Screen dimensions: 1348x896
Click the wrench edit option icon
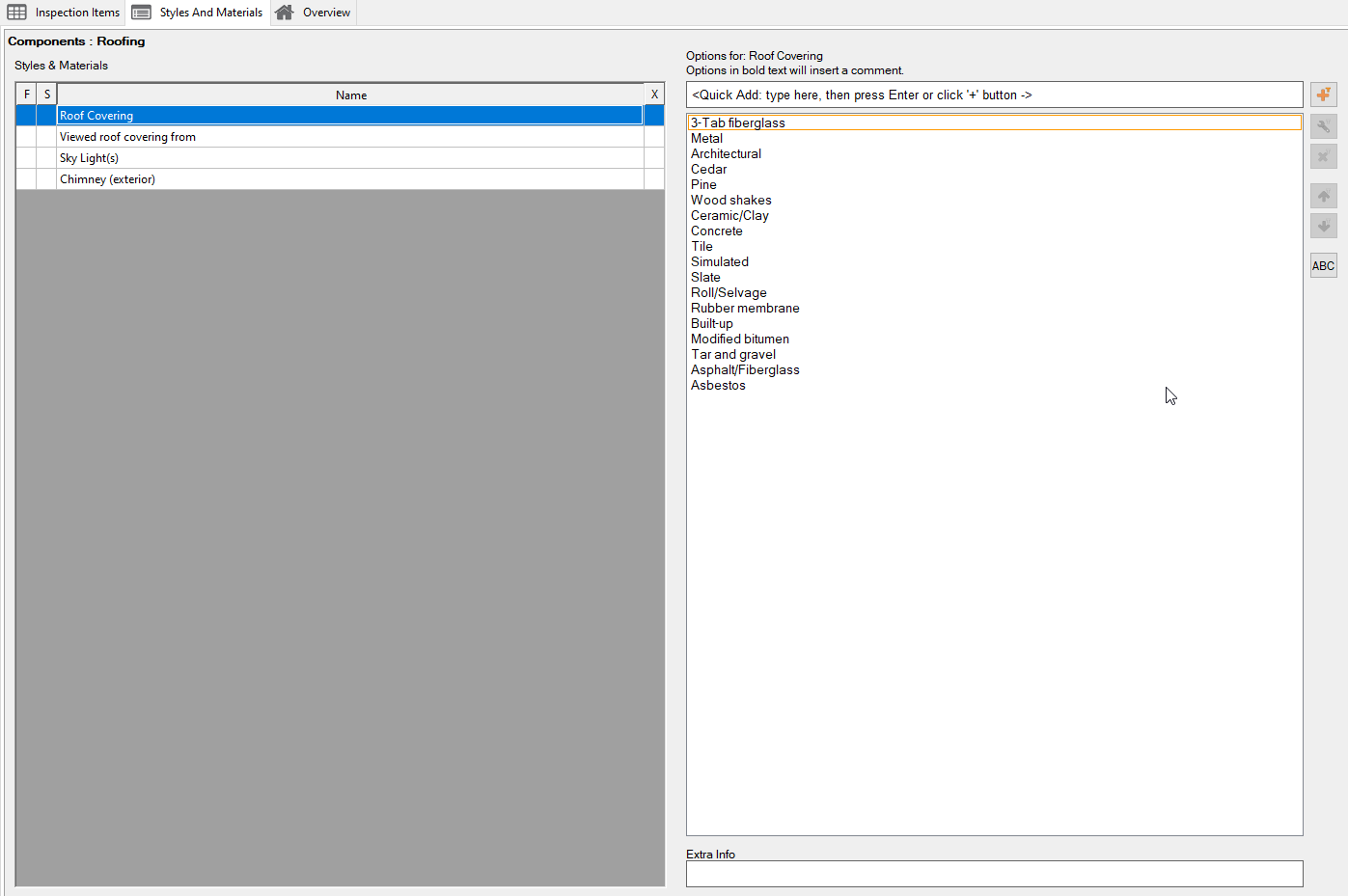point(1323,125)
